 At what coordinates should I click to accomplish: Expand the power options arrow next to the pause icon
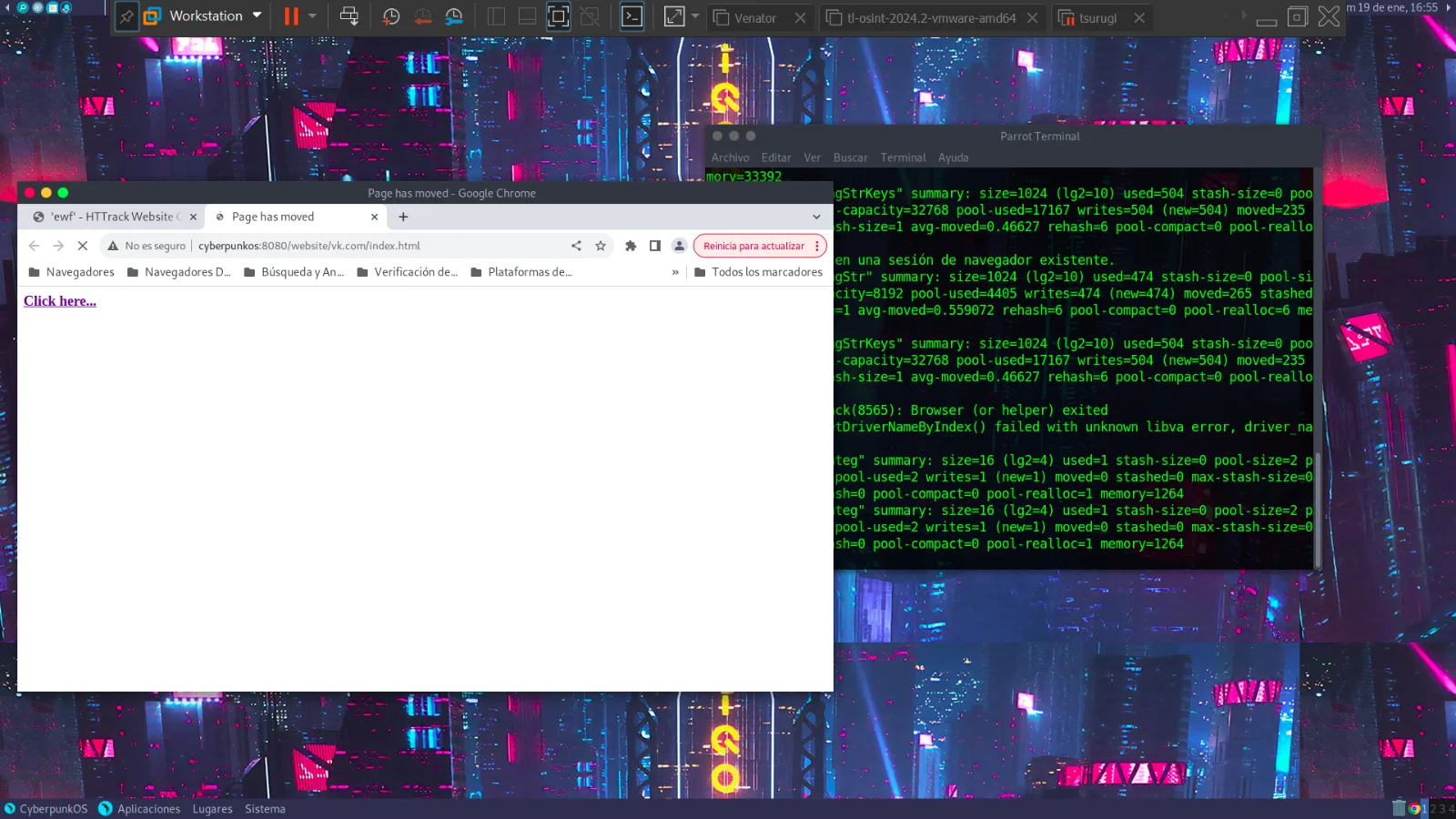click(312, 16)
